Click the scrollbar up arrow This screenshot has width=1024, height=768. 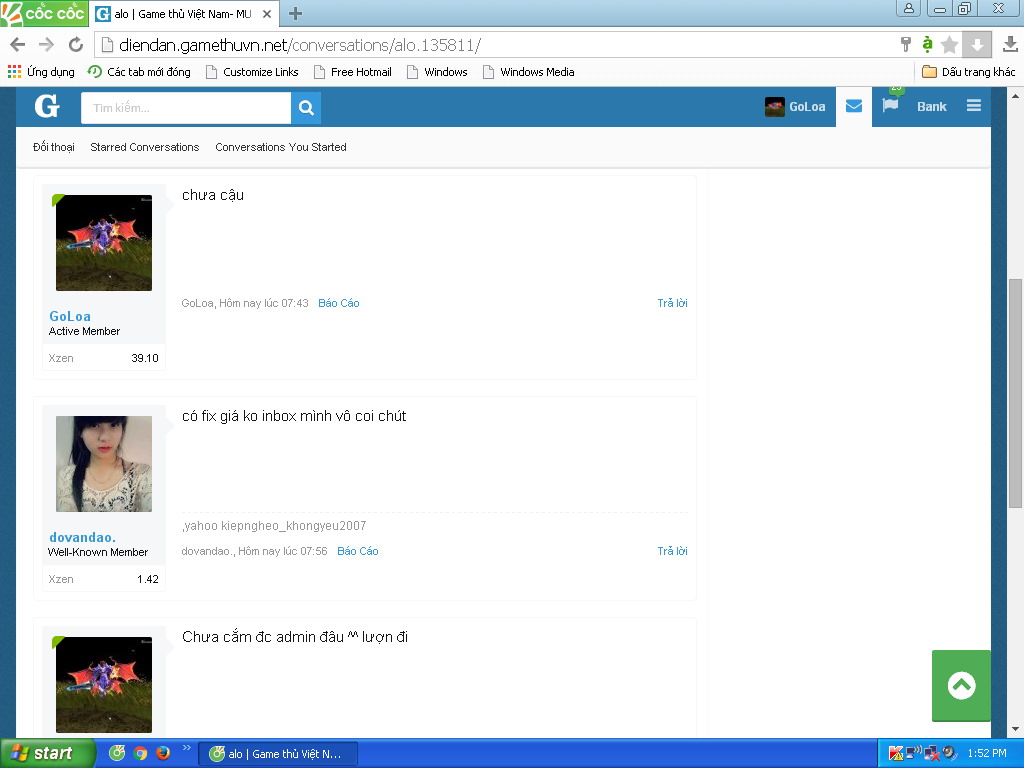pyautogui.click(x=1015, y=95)
